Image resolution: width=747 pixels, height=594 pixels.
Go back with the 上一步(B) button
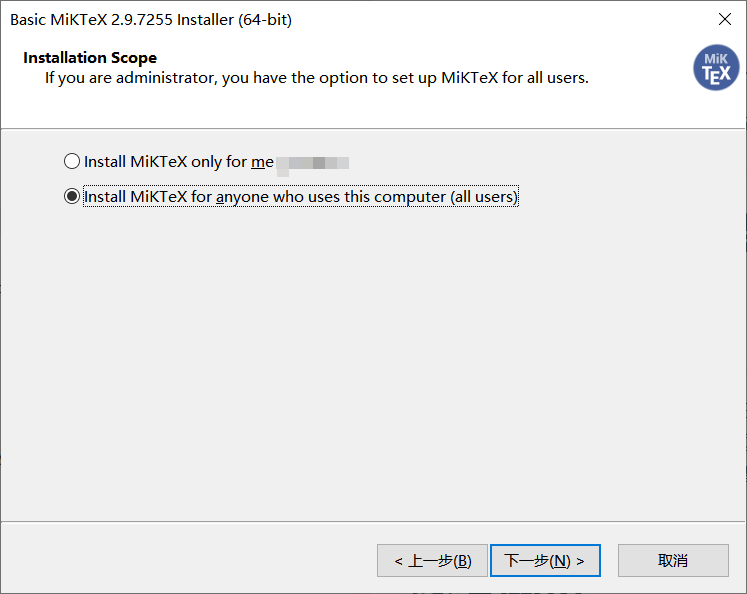pos(432,561)
